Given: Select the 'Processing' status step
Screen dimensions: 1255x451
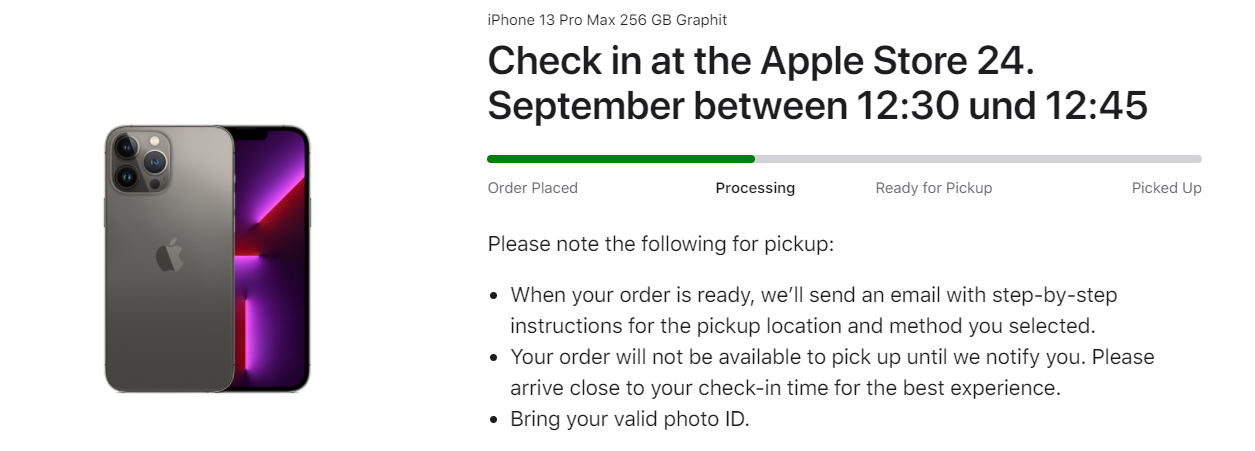Looking at the screenshot, I should [755, 188].
